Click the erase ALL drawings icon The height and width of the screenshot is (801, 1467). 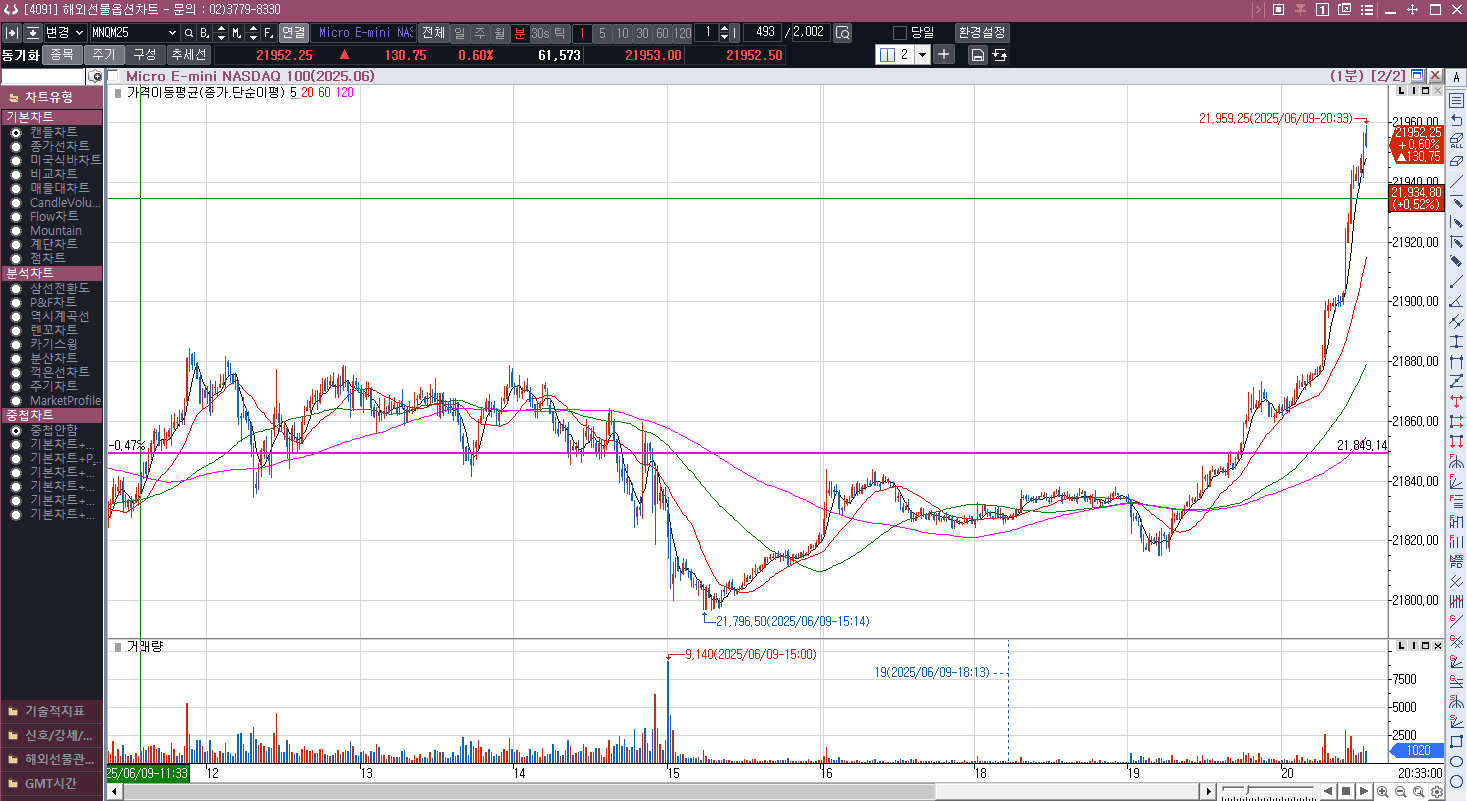click(x=1456, y=139)
